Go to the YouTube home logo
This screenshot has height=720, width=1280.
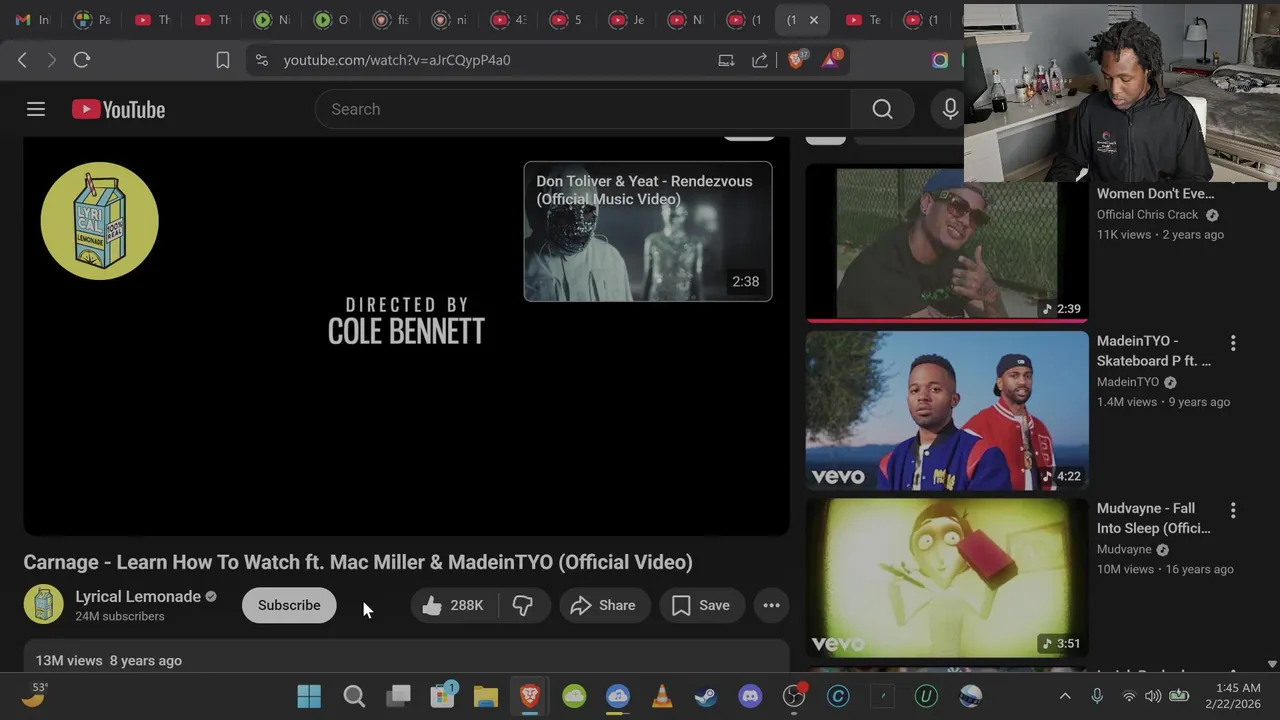(118, 109)
